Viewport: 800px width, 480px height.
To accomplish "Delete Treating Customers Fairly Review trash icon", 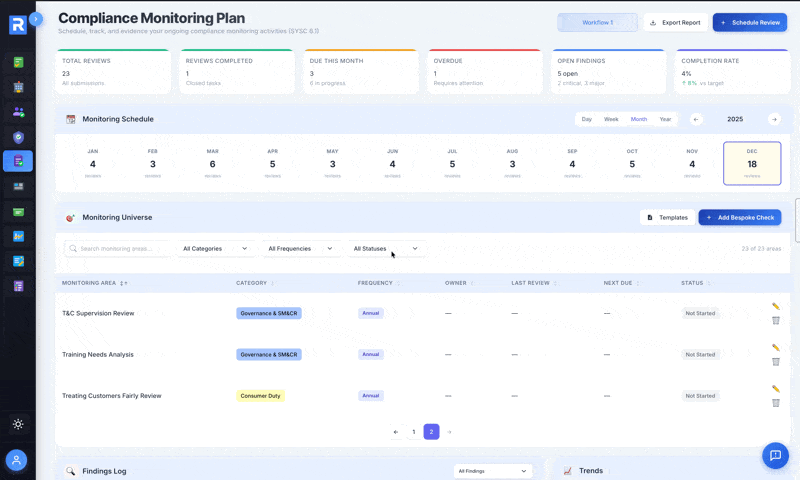I will coord(776,403).
